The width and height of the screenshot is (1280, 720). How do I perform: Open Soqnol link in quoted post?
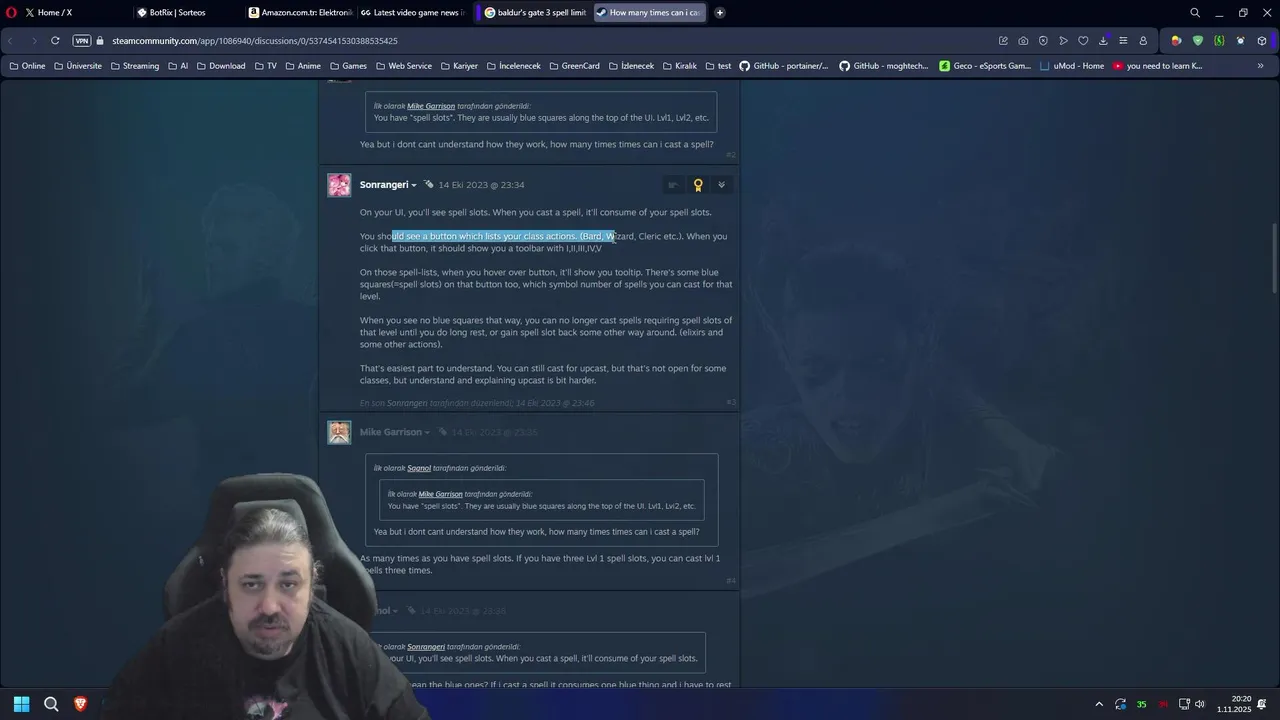419,468
